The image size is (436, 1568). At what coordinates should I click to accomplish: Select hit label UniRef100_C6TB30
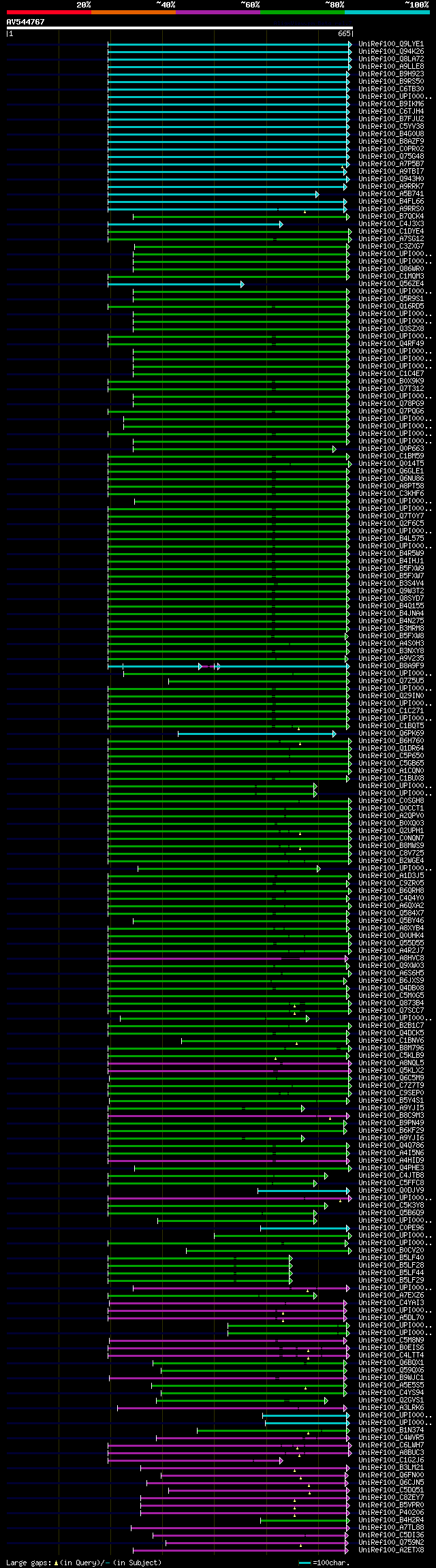tap(391, 89)
